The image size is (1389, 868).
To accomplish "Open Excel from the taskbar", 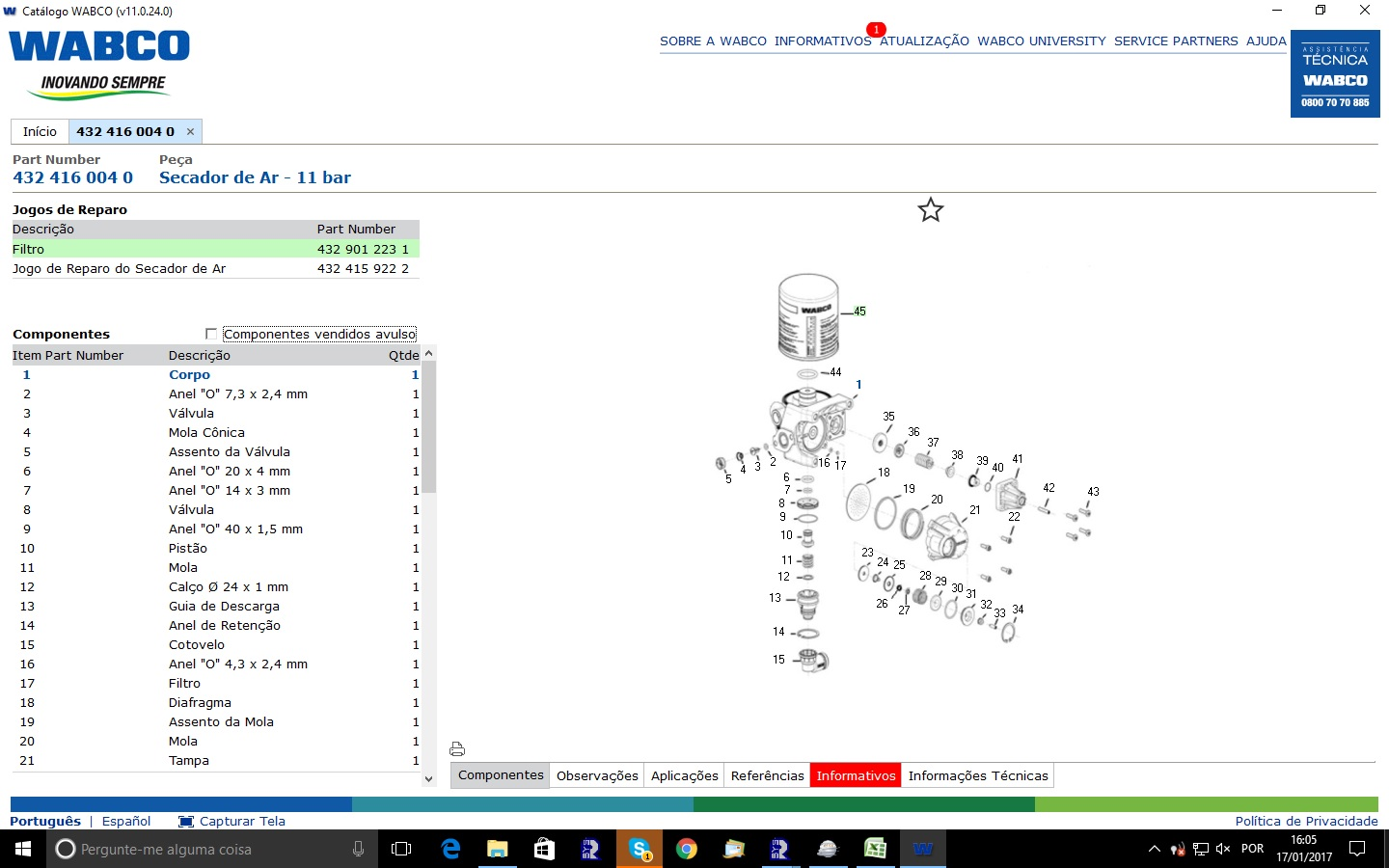I will (x=875, y=849).
